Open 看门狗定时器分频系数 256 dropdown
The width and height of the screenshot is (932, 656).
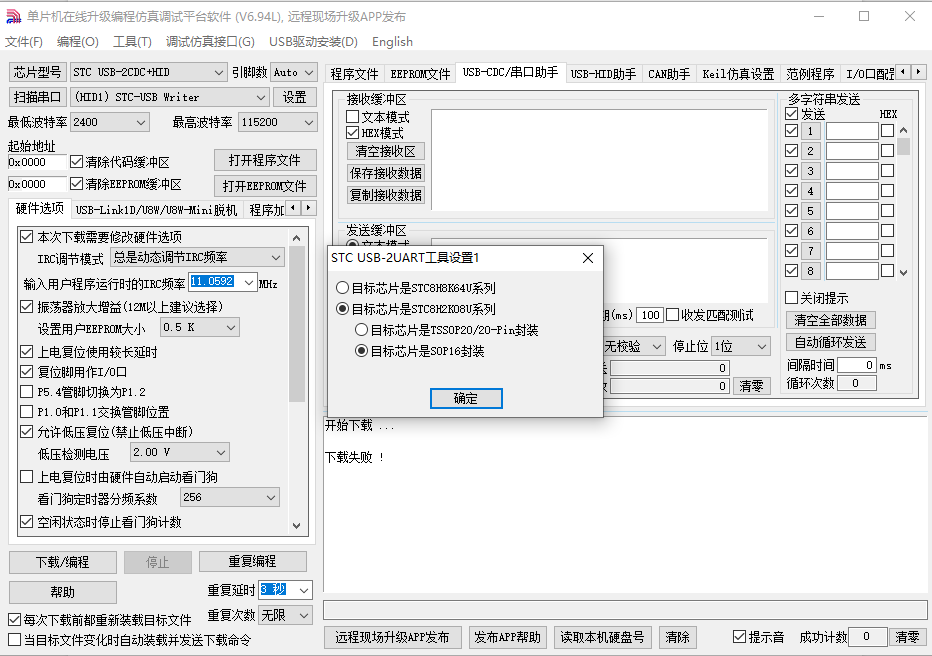tap(229, 497)
